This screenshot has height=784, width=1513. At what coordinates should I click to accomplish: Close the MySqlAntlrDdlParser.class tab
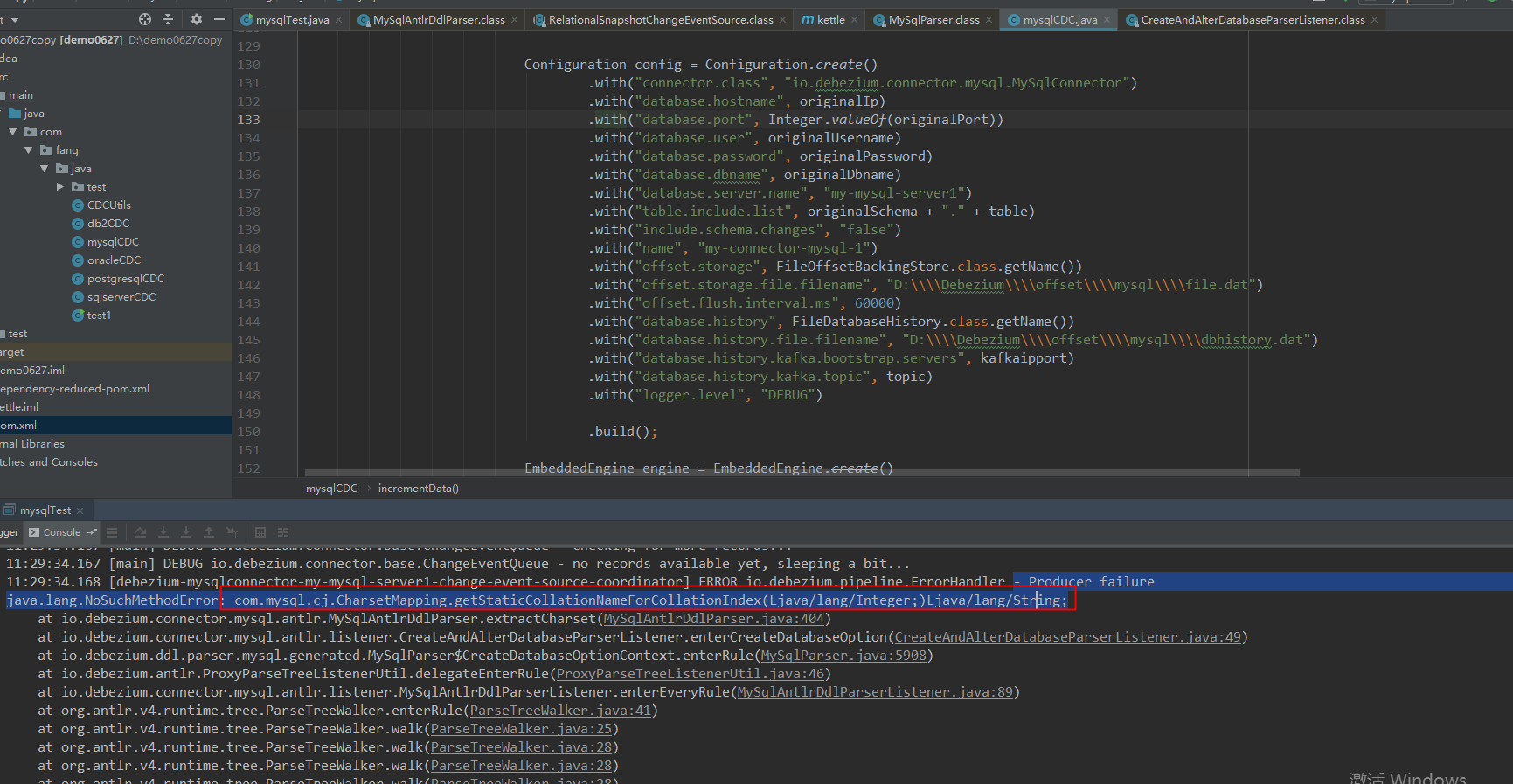point(515,20)
